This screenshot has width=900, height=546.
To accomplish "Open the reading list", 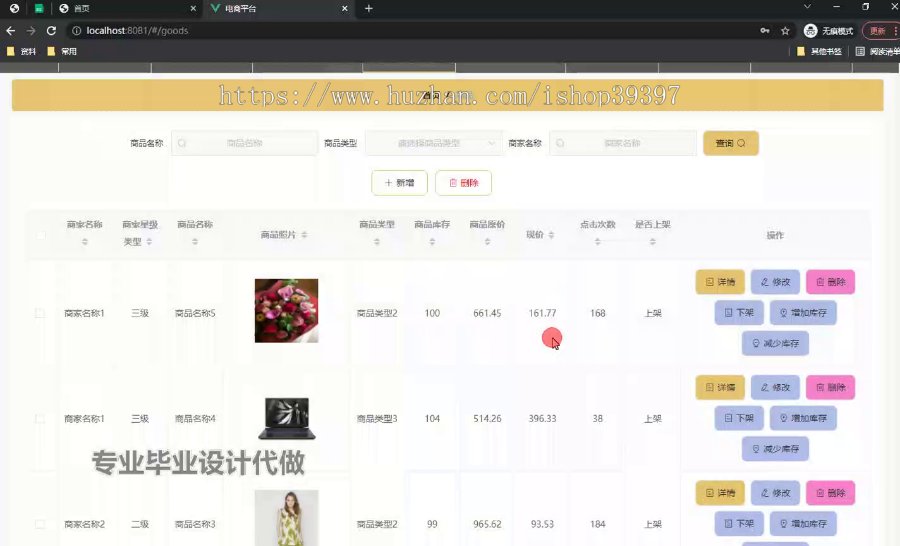I will [x=877, y=51].
